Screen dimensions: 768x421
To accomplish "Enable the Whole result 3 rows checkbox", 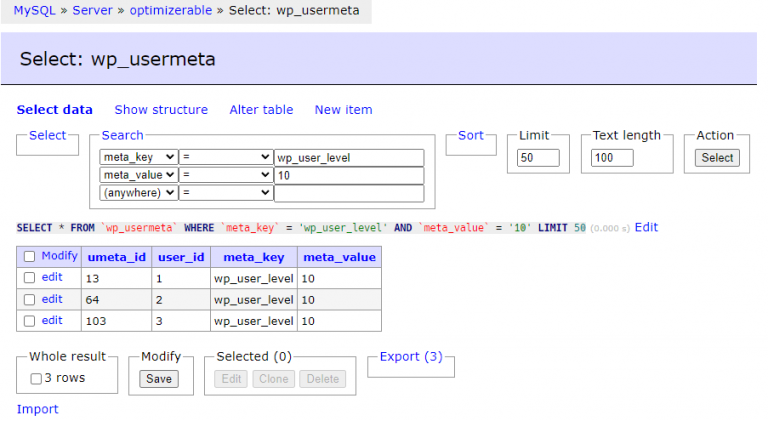I will tap(36, 379).
